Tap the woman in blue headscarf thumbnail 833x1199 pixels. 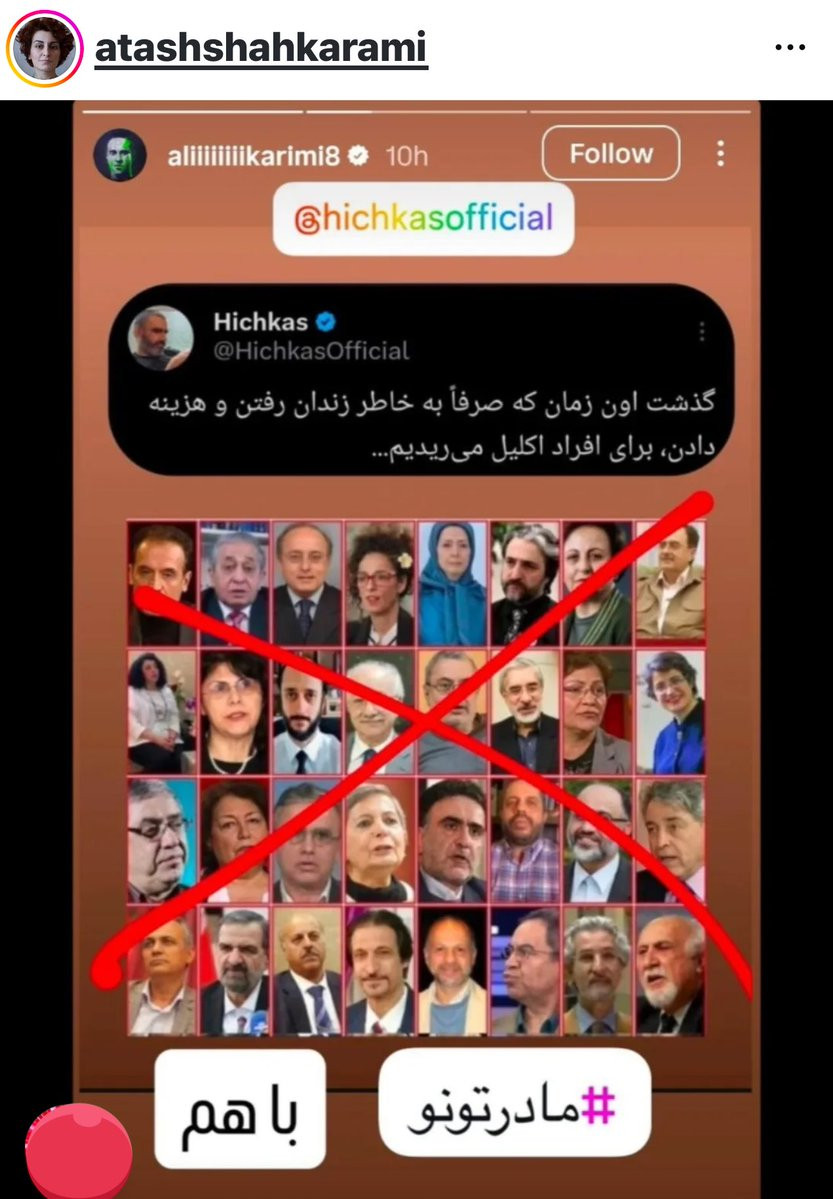(452, 583)
